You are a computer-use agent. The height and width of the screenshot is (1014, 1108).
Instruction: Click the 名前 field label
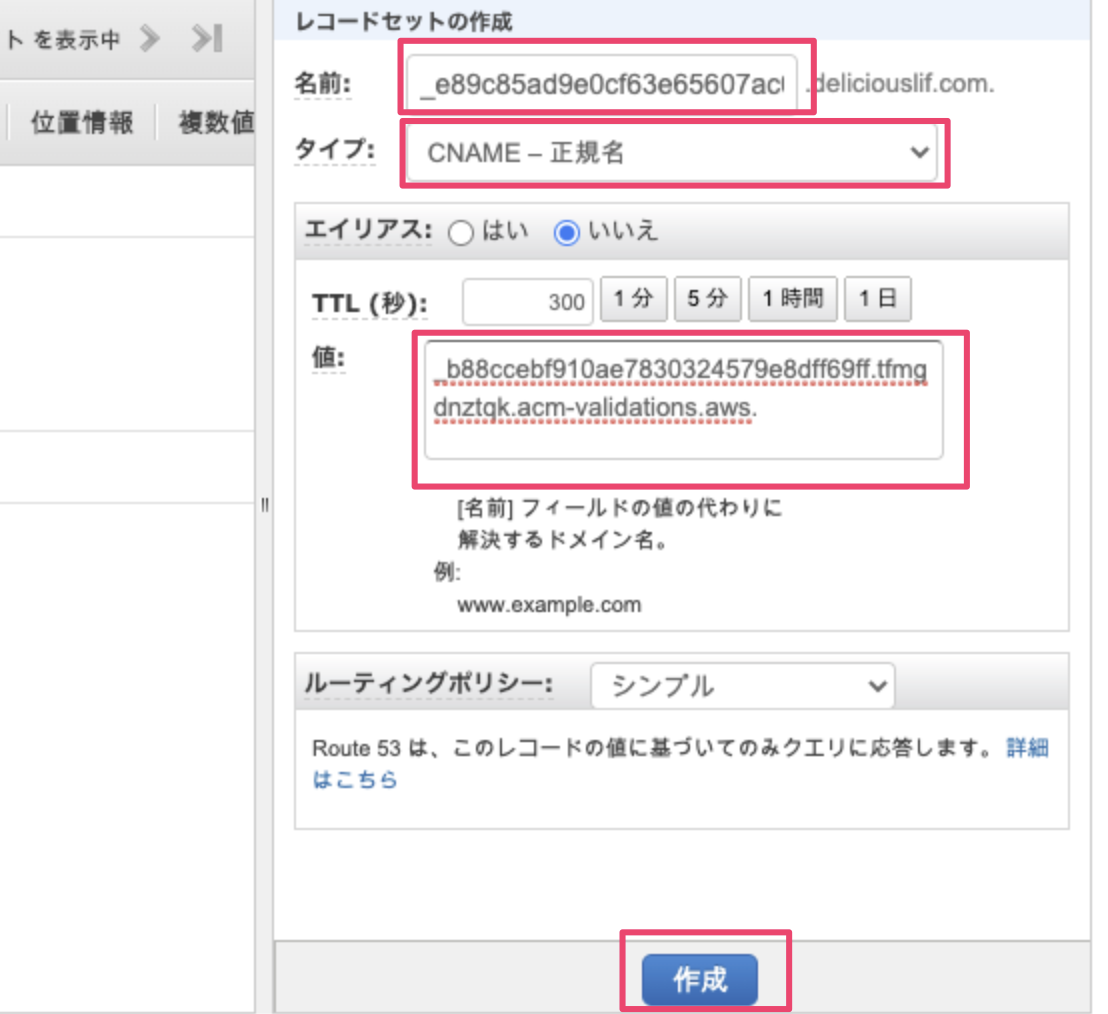[322, 84]
